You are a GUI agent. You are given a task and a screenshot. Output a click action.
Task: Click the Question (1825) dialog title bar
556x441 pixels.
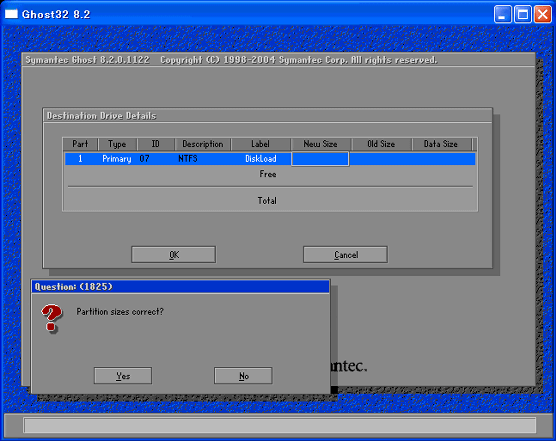(x=180, y=286)
